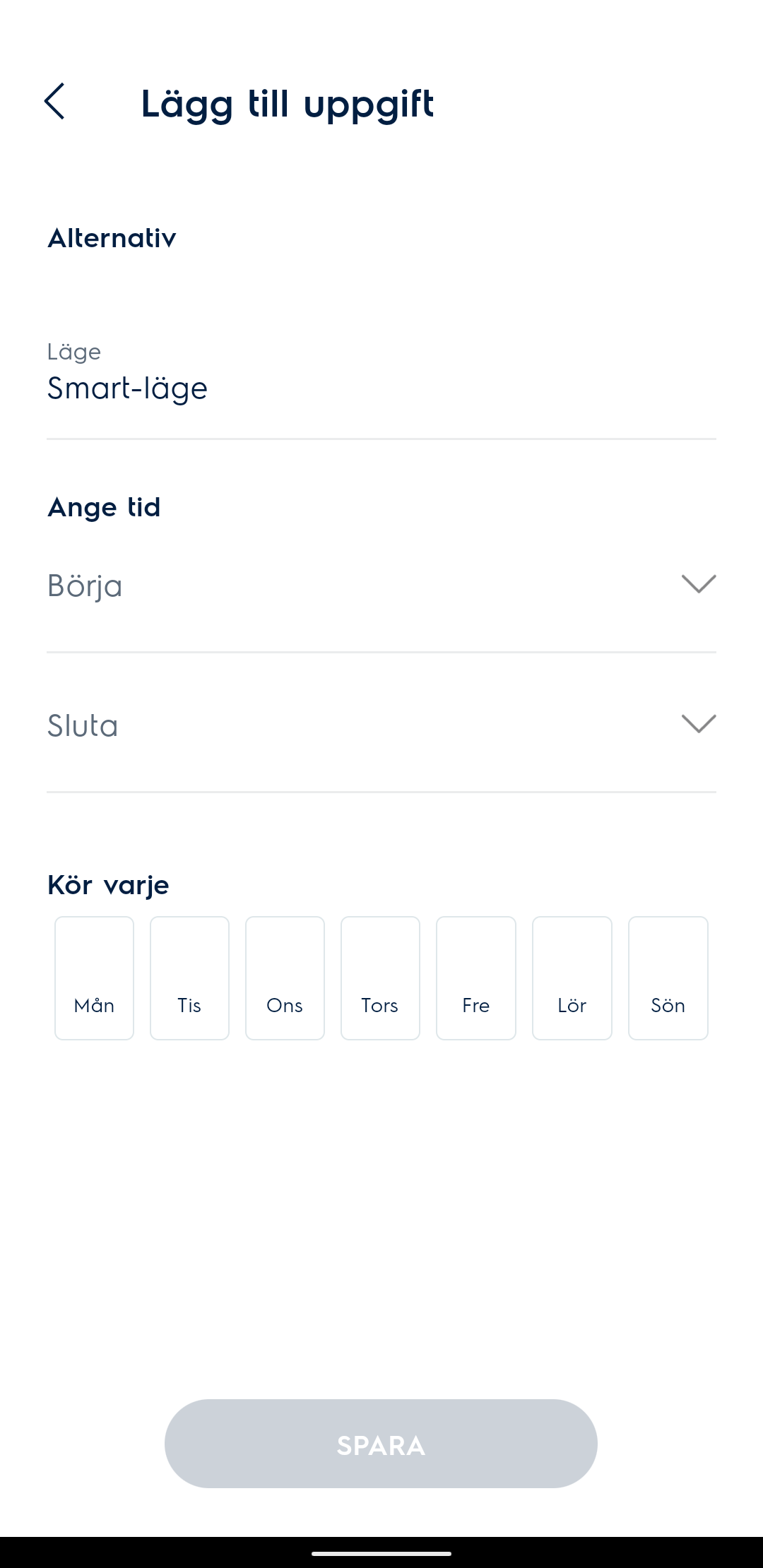The width and height of the screenshot is (763, 1568).
Task: Toggle Saturday (Lör) day selector
Action: click(572, 978)
